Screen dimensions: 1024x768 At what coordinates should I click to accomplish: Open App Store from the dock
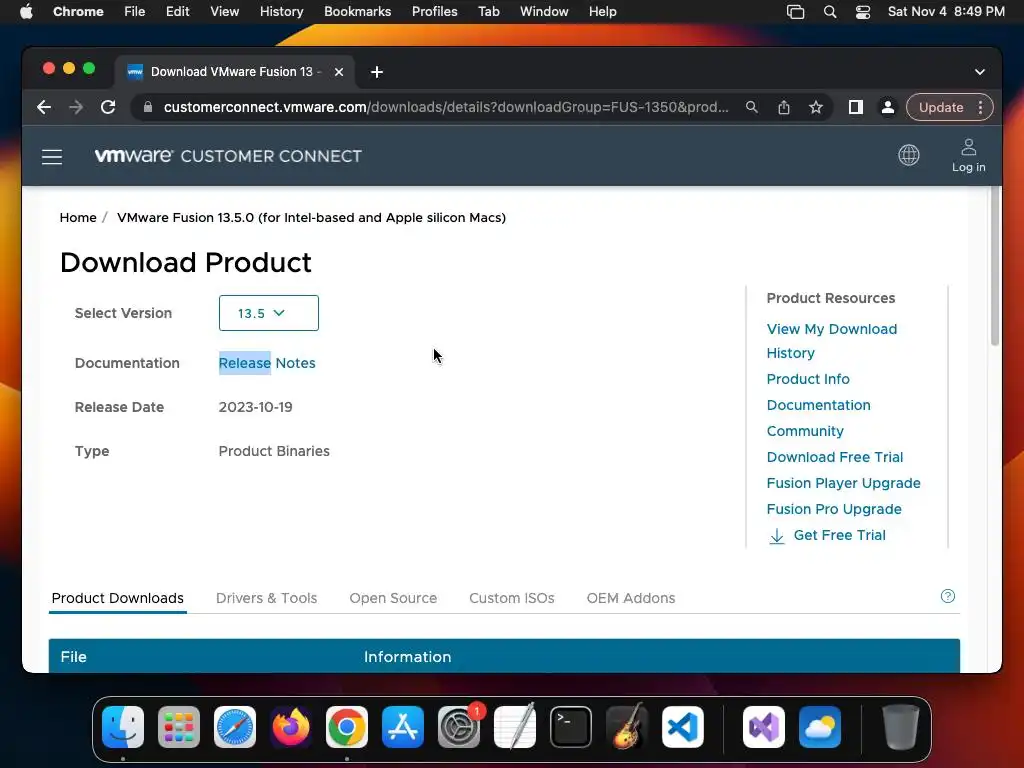point(403,727)
